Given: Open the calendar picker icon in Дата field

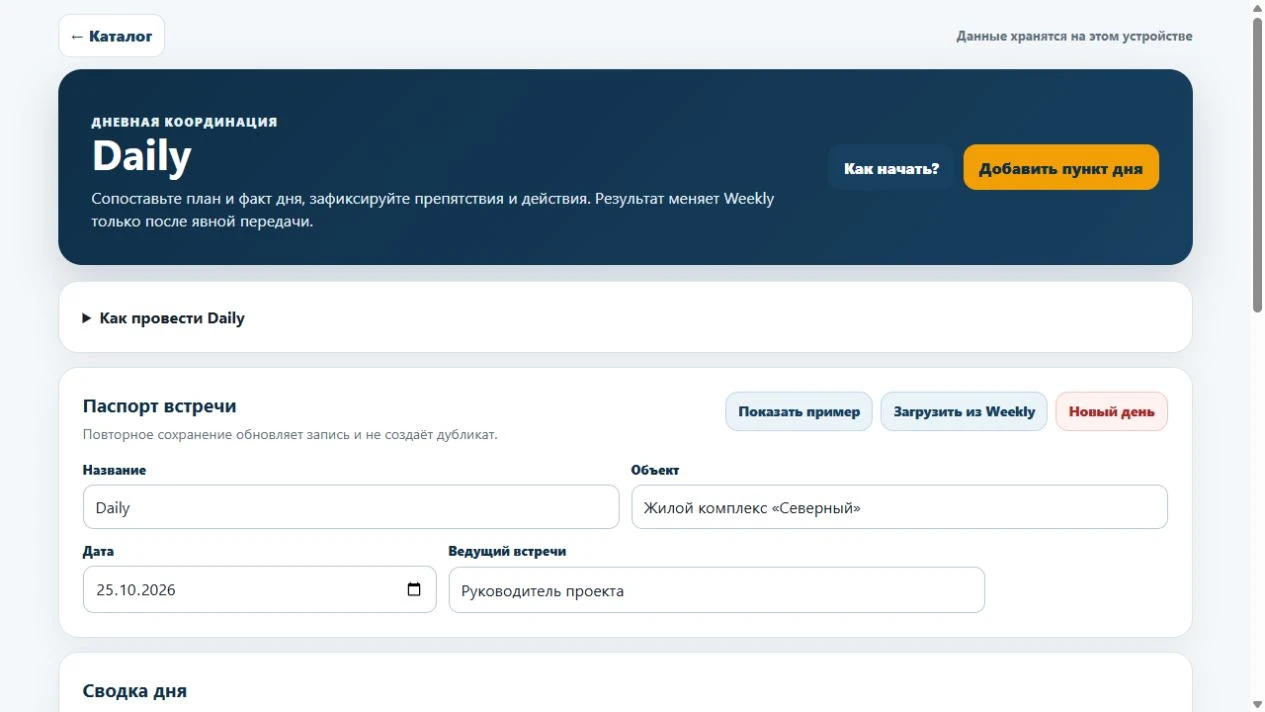Looking at the screenshot, I should coord(414,590).
